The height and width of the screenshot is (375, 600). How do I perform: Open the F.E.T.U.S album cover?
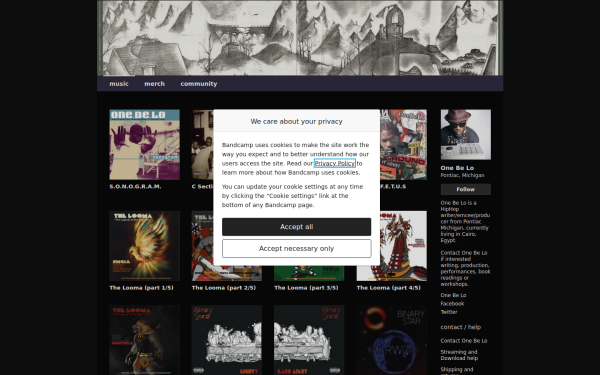tap(403, 145)
